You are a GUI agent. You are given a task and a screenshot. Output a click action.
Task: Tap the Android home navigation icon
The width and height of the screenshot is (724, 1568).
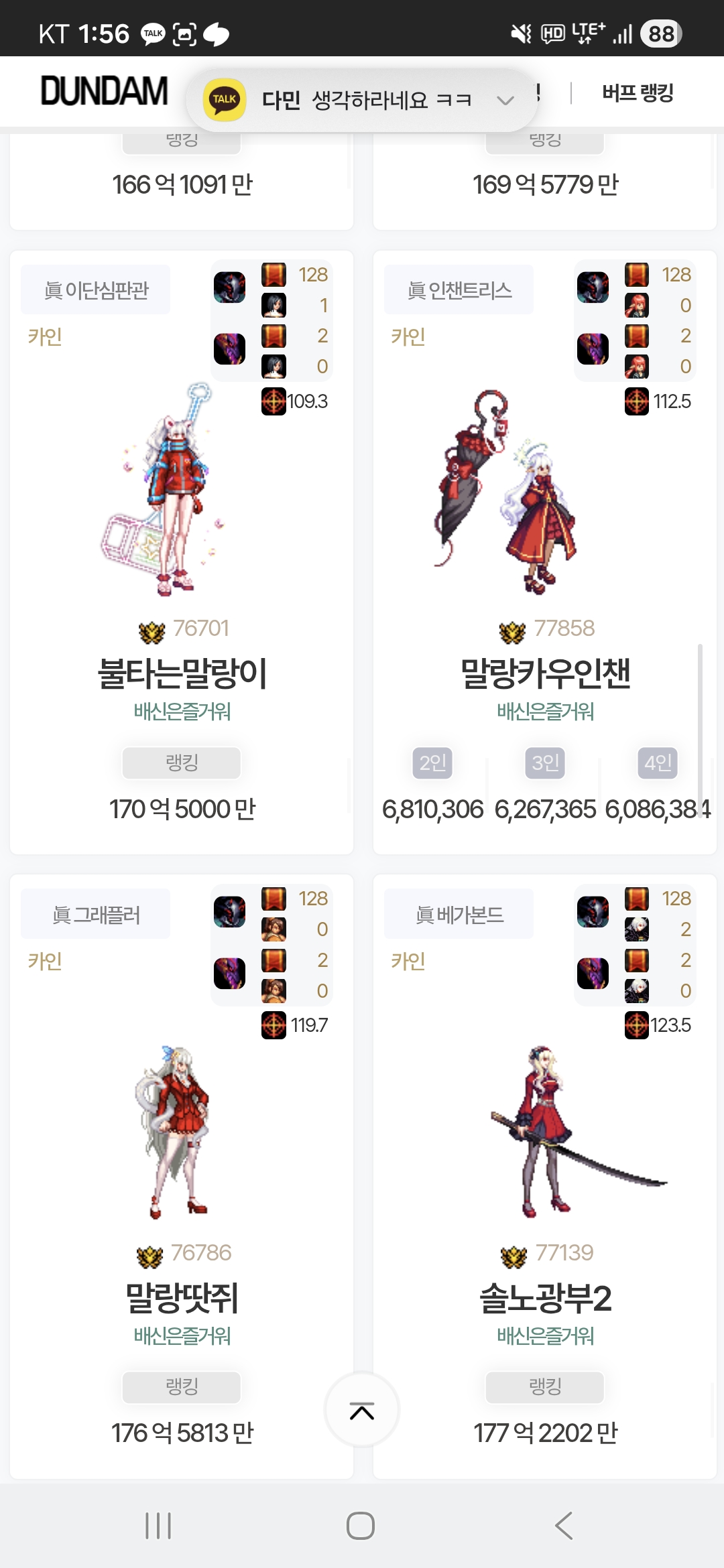click(361, 1526)
